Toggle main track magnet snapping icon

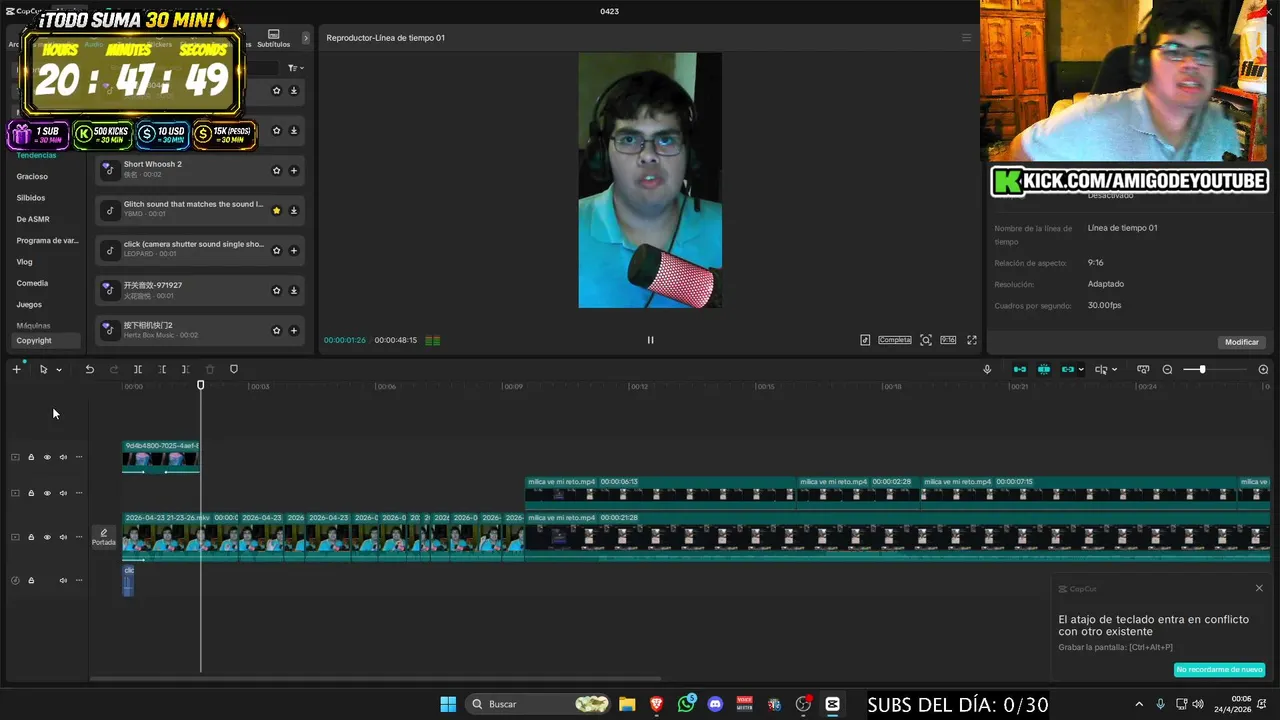point(1019,369)
